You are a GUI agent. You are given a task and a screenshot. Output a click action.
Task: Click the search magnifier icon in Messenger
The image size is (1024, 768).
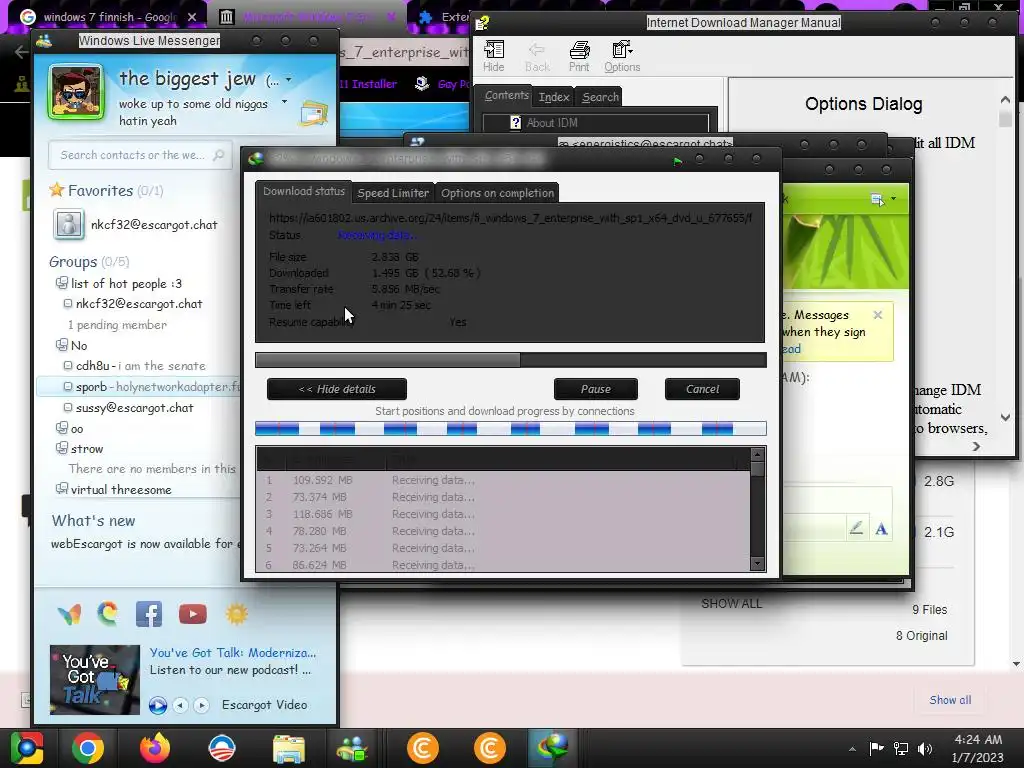(219, 155)
